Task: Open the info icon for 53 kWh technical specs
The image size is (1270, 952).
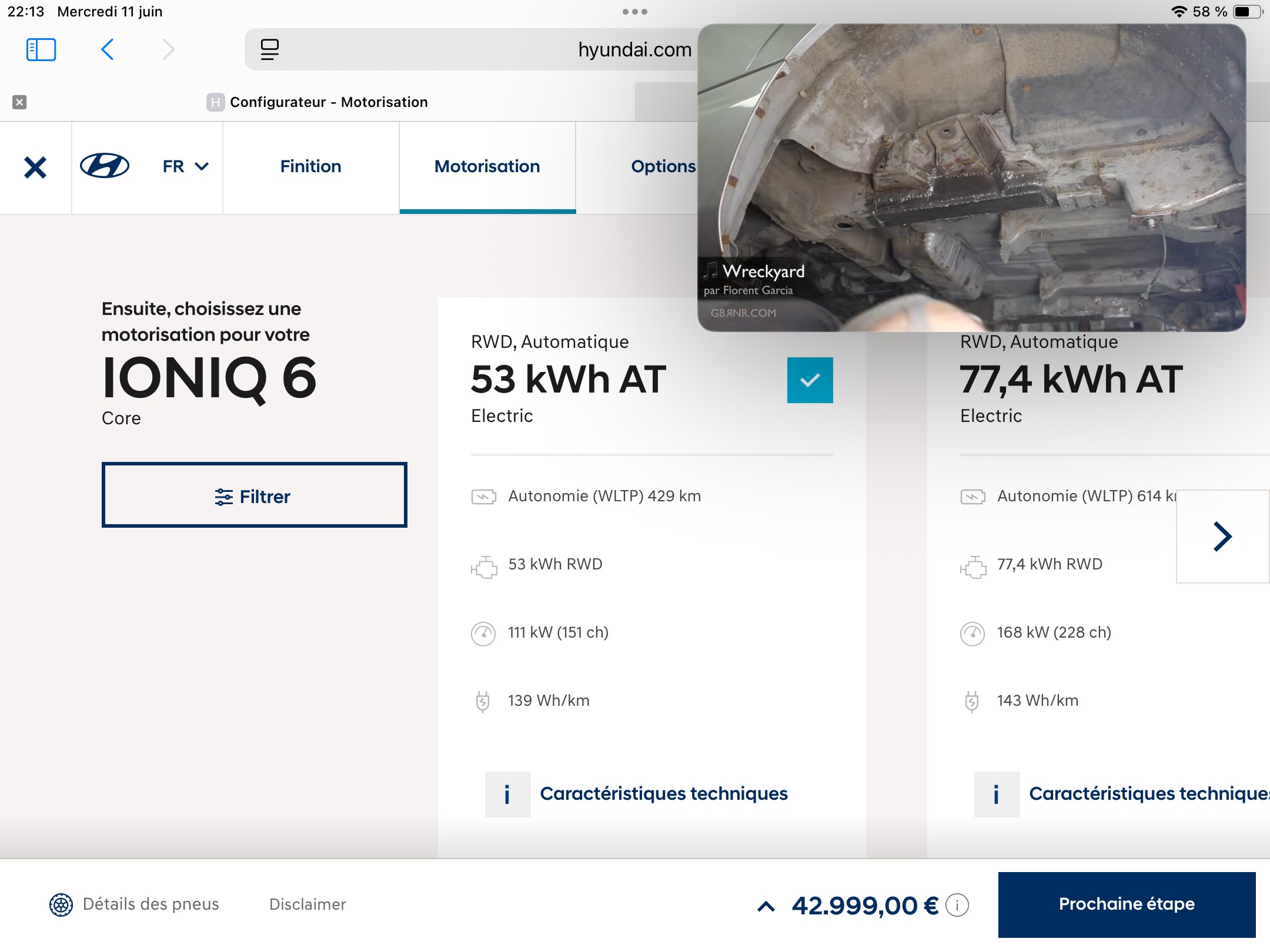Action: (507, 795)
